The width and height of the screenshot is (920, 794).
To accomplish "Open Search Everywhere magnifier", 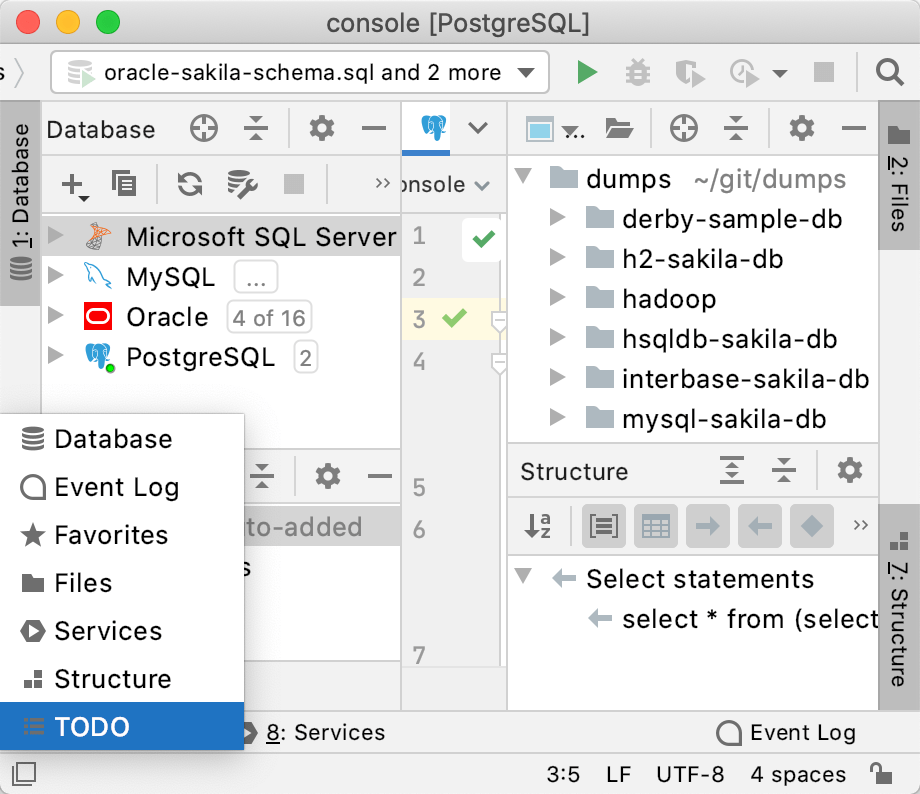I will [x=889, y=73].
